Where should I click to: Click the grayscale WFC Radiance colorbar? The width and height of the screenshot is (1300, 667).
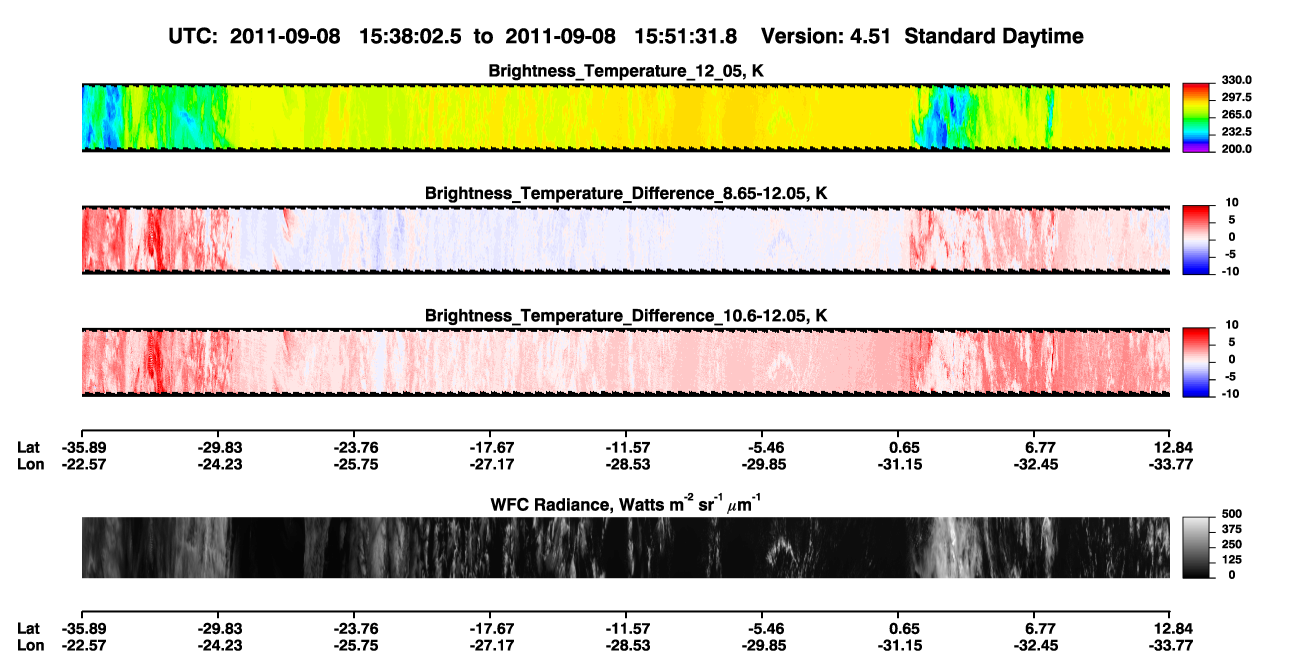[x=1196, y=548]
